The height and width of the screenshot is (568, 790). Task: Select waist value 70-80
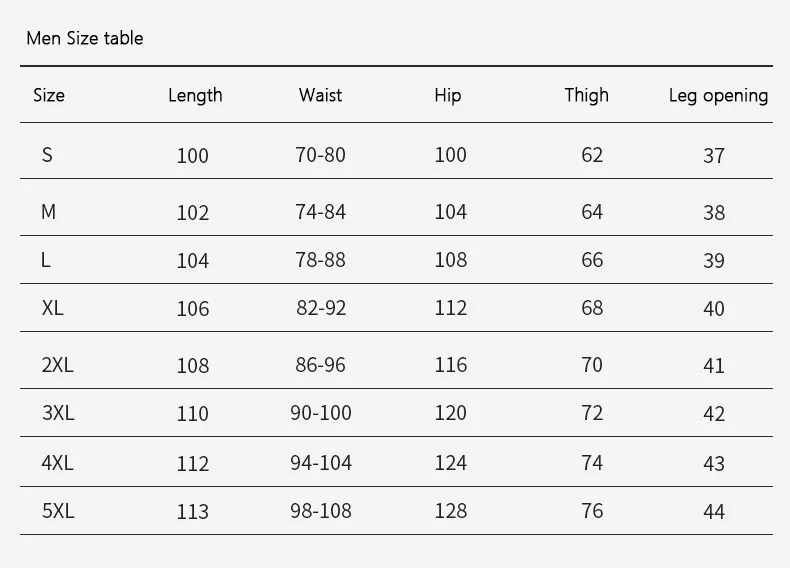click(320, 155)
